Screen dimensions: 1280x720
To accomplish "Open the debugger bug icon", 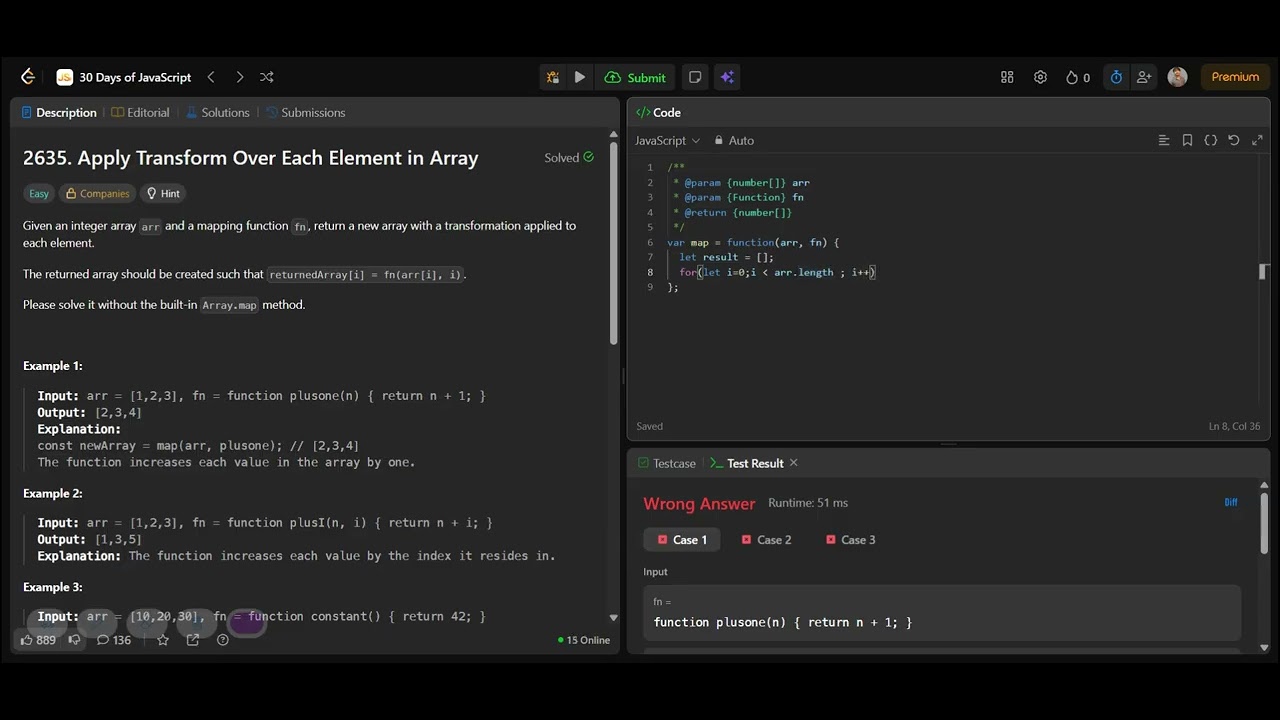I will pyautogui.click(x=552, y=77).
